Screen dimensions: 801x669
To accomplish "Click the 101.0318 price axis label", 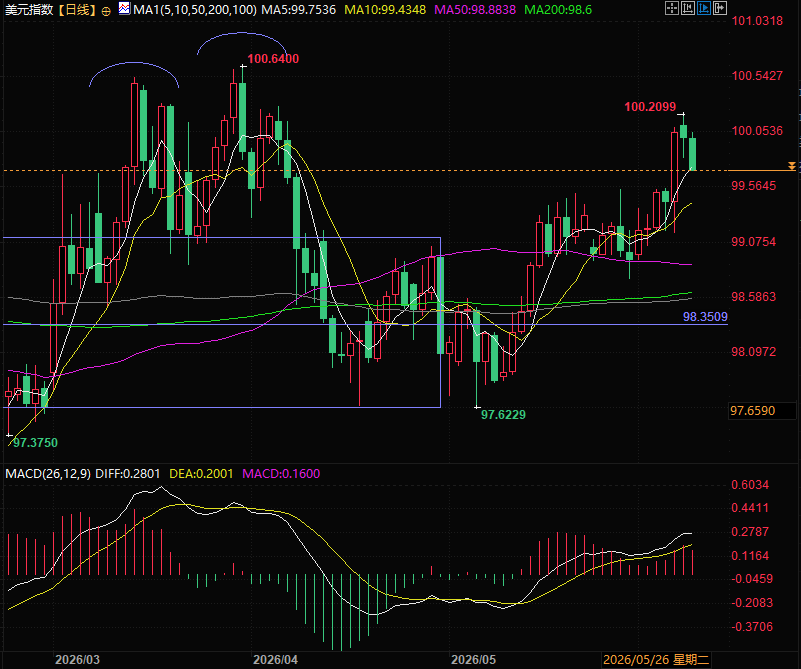I will tap(757, 21).
